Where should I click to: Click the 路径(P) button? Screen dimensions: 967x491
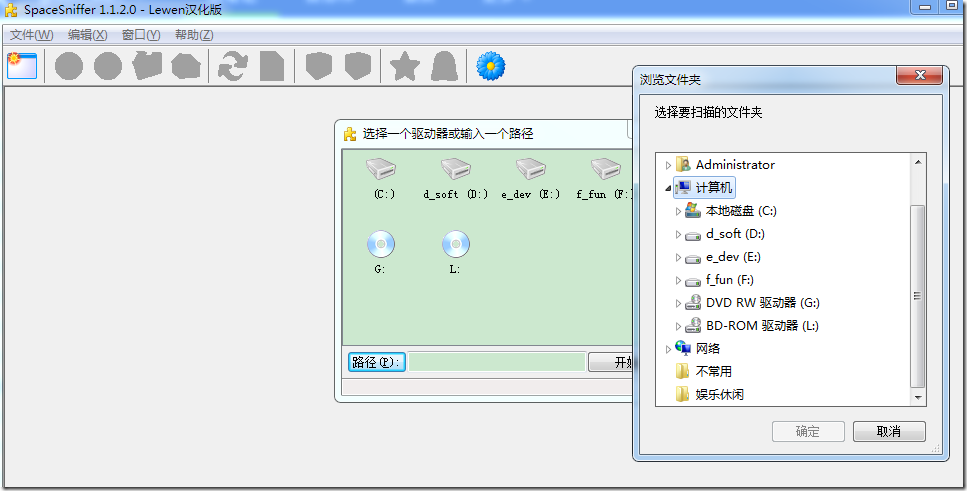[376, 362]
